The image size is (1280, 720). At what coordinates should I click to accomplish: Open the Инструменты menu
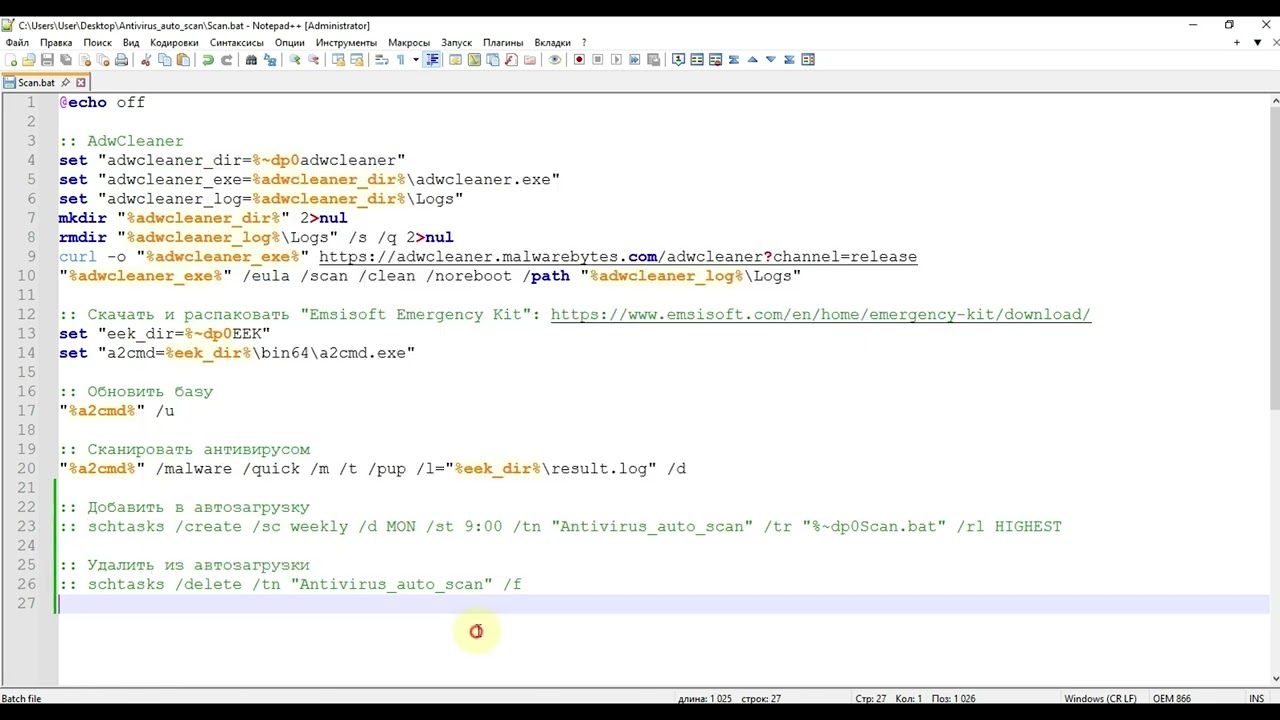346,43
